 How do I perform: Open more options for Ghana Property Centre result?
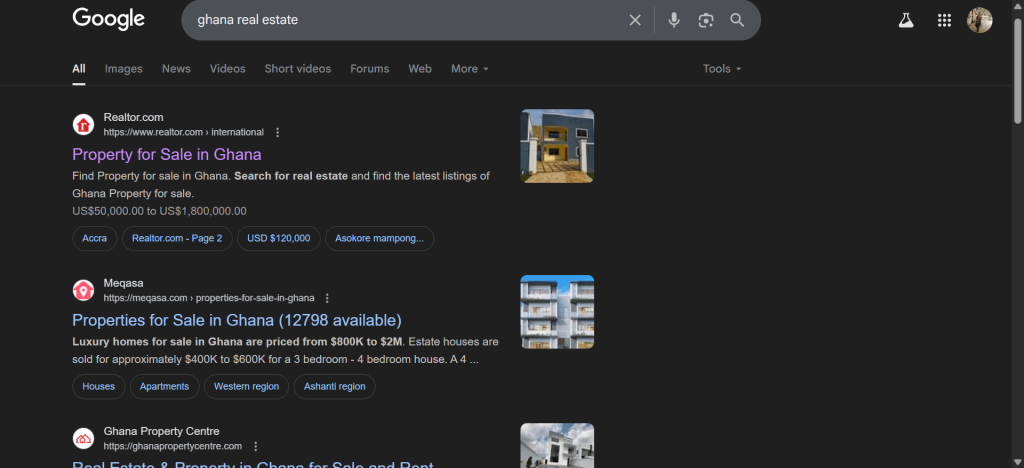255,446
